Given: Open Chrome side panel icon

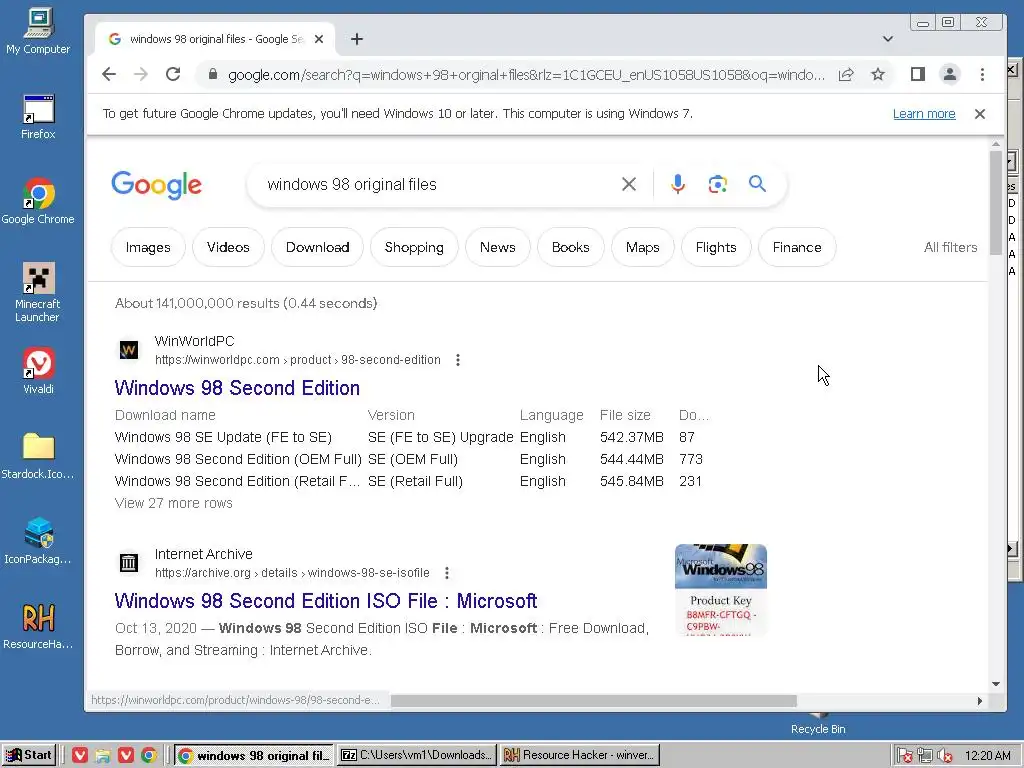Looking at the screenshot, I should [918, 74].
